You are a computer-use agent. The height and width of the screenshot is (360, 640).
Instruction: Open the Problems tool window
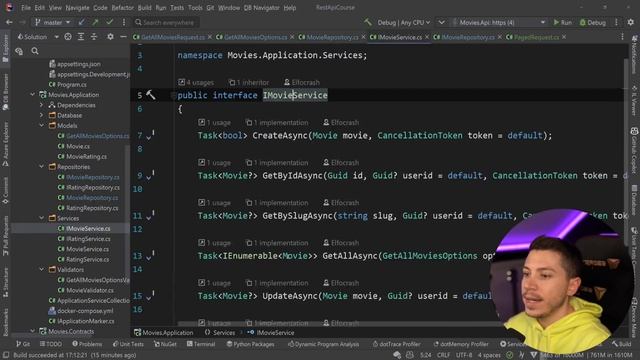point(87,344)
